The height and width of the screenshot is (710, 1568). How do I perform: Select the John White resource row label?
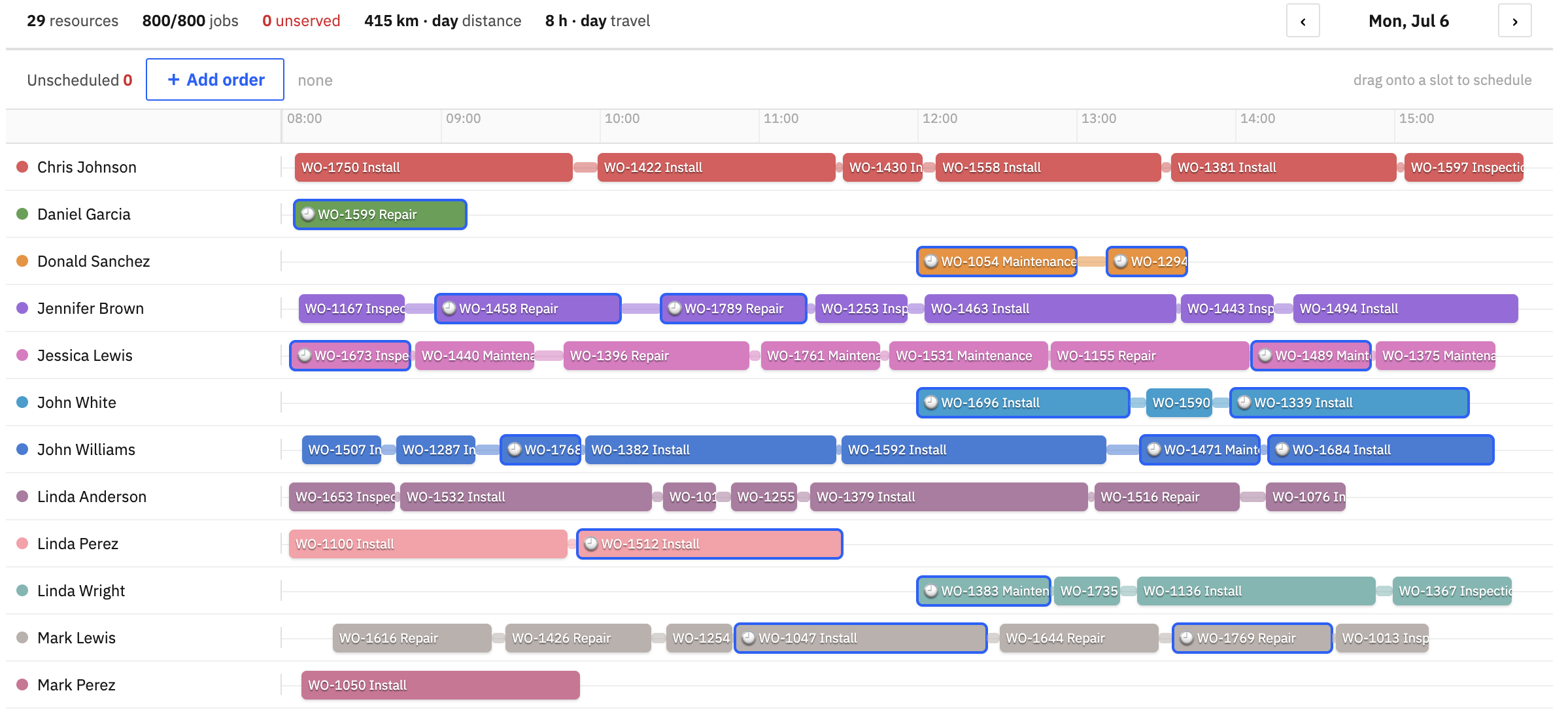click(x=77, y=402)
